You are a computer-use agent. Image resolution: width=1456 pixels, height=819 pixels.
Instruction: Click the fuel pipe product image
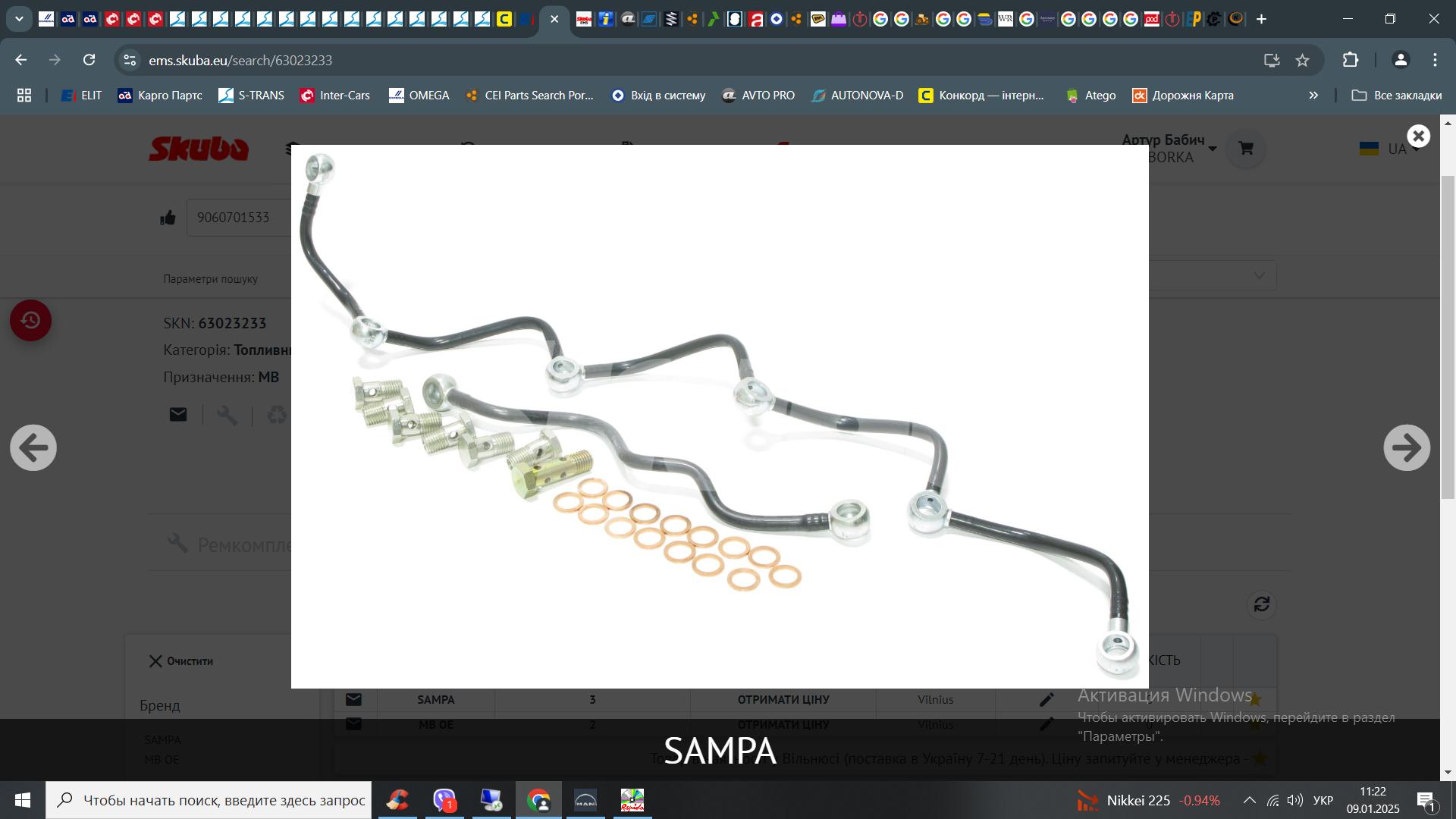pos(720,416)
